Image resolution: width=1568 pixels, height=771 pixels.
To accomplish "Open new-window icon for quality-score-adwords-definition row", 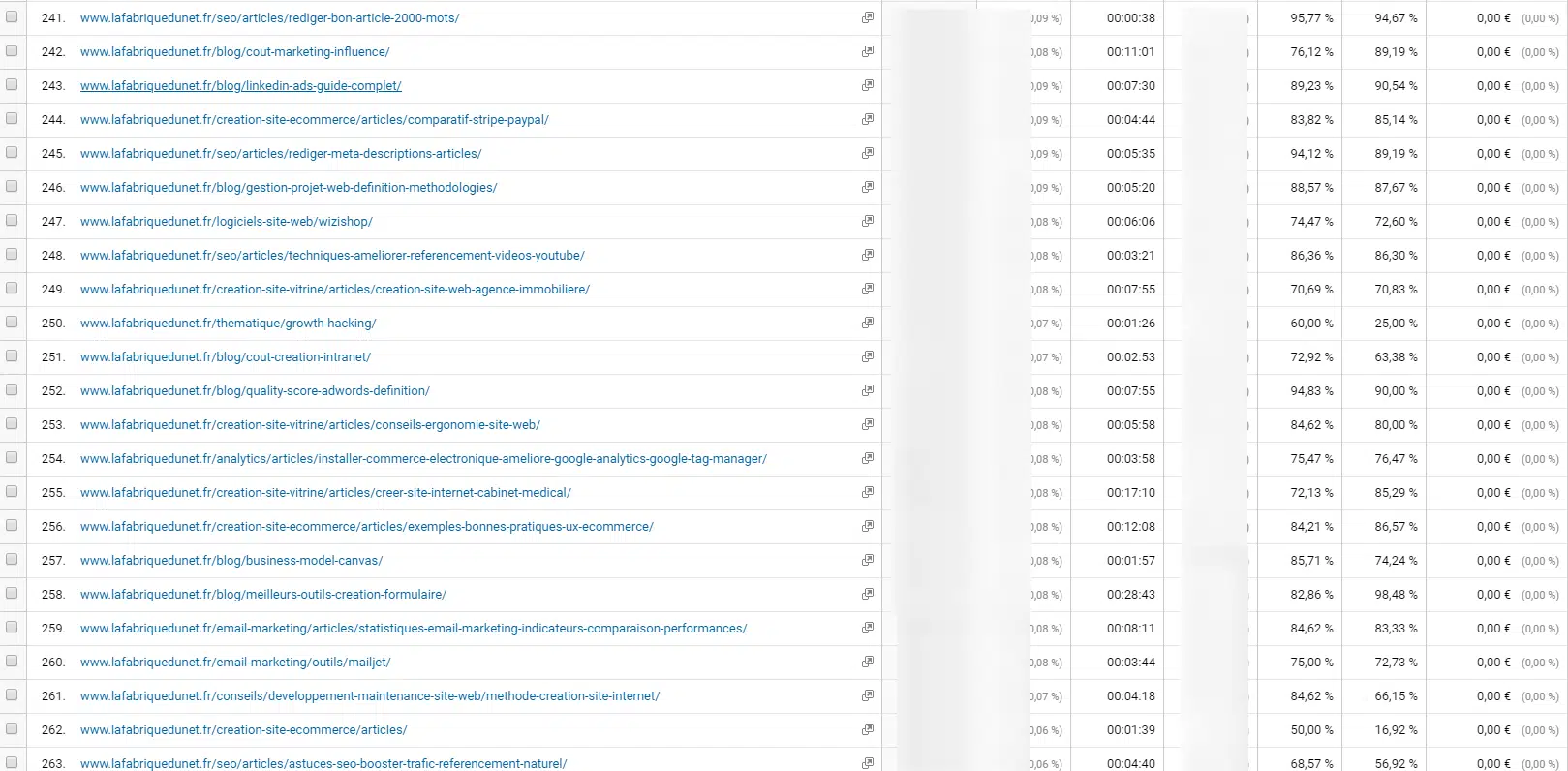I will point(868,390).
